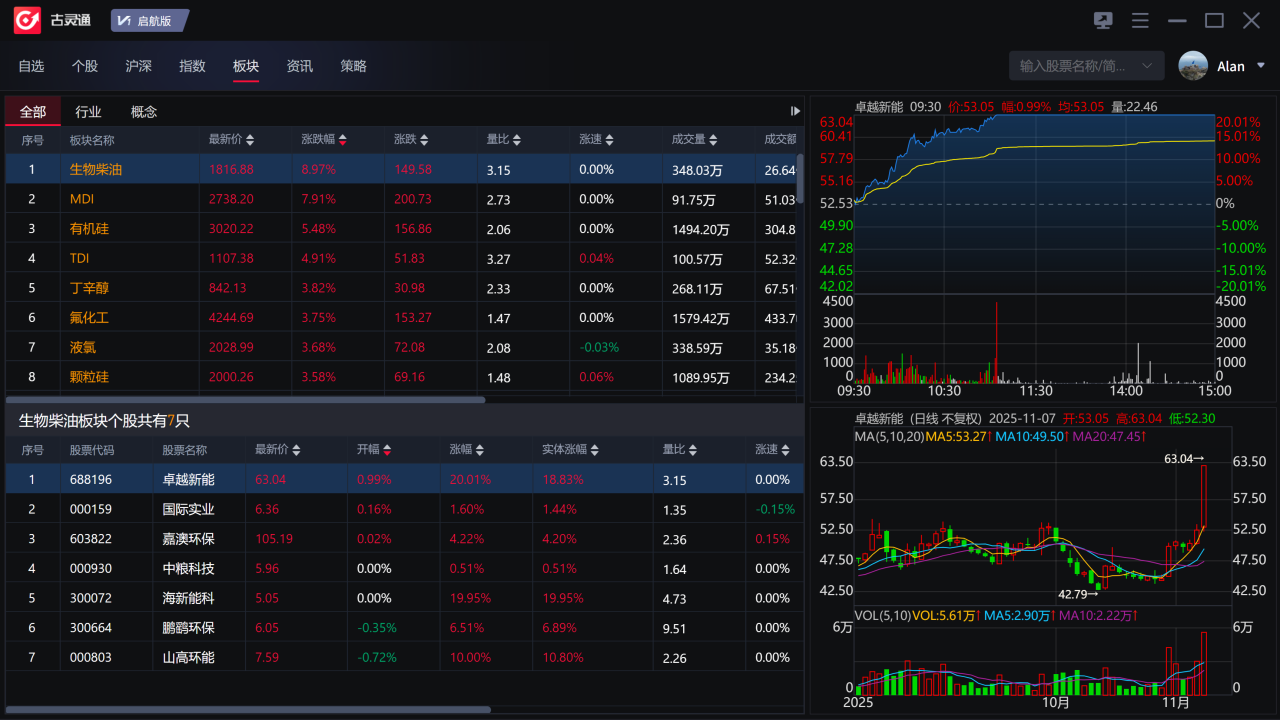Screen dimensions: 1280x720
Task: Switch to the 资讯 menu tab
Action: pyautogui.click(x=299, y=66)
